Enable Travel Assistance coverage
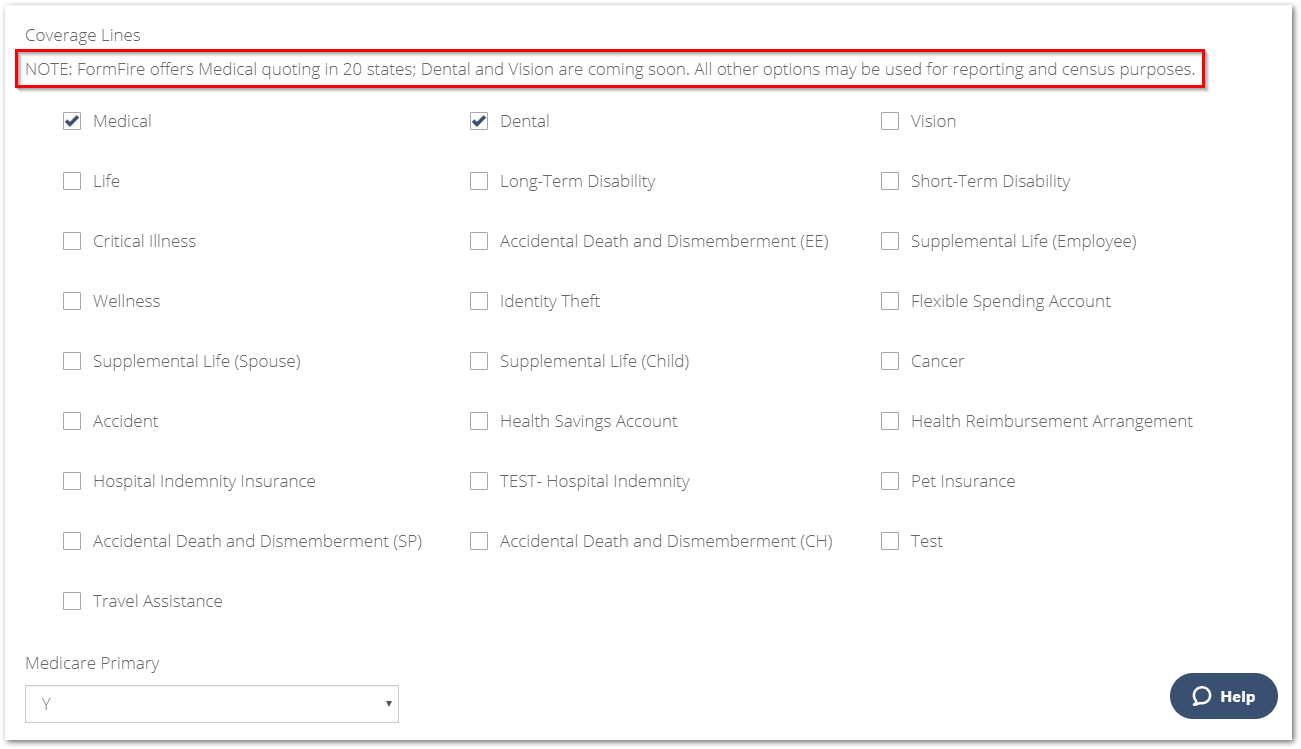Image resolution: width=1301 pixels, height=749 pixels. pos(72,601)
